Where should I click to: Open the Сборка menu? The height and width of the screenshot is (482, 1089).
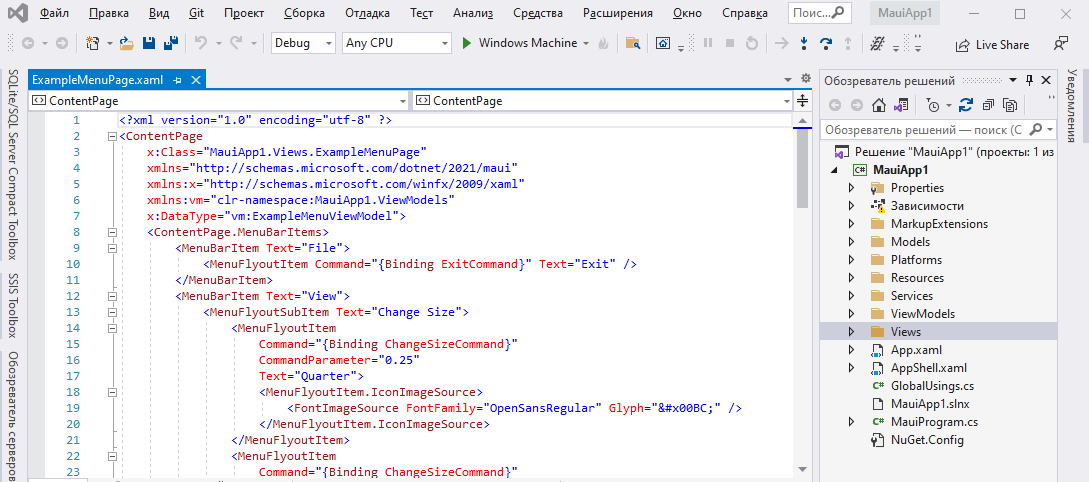[304, 14]
